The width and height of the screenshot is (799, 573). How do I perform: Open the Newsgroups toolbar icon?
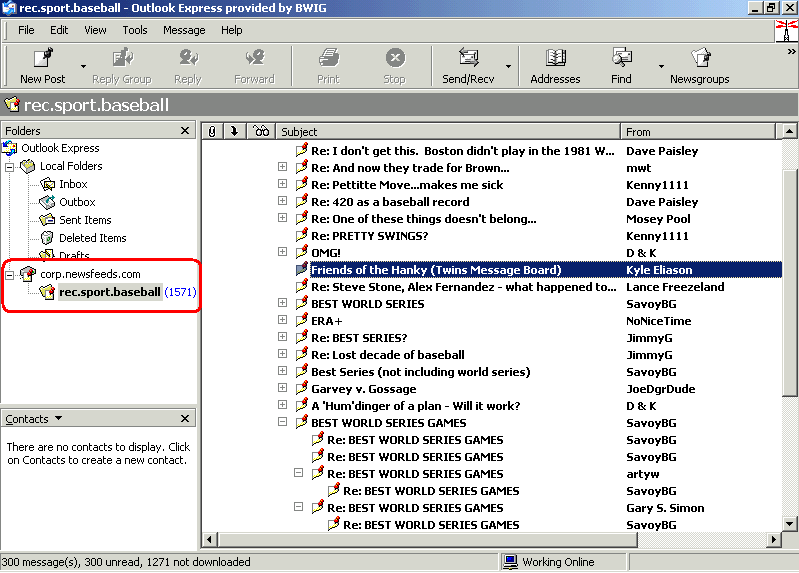[x=701, y=58]
